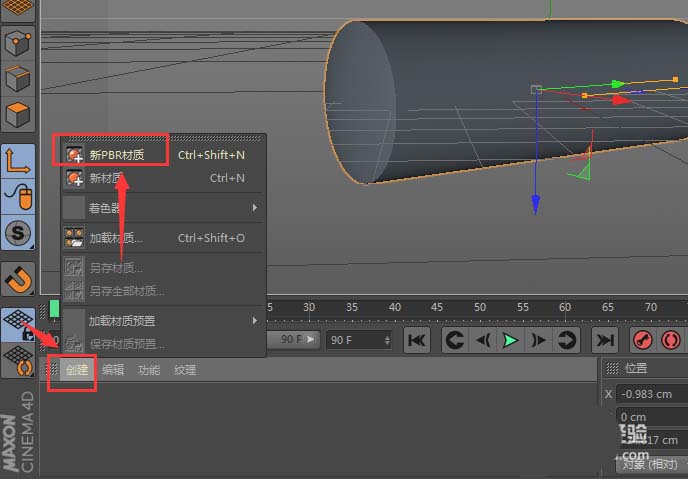
Task: Click the Tweak mode mouse icon
Action: (18, 196)
